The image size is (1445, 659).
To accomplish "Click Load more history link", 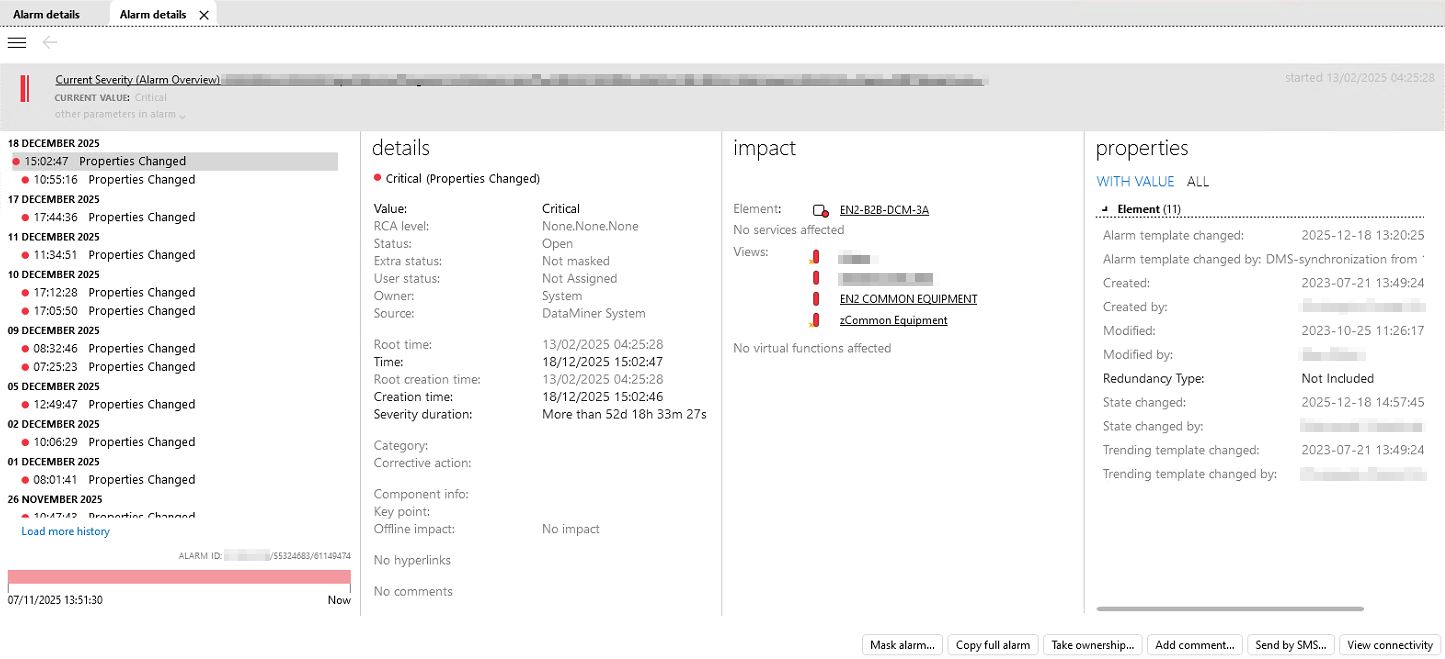I will [65, 531].
